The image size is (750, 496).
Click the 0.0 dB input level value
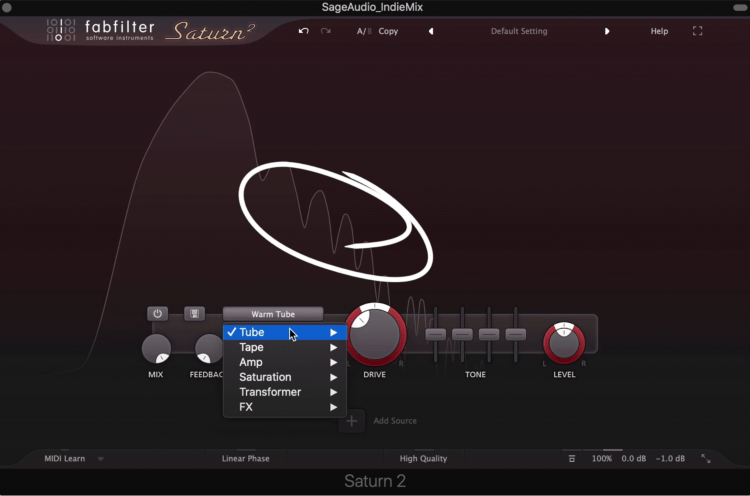[x=634, y=458]
